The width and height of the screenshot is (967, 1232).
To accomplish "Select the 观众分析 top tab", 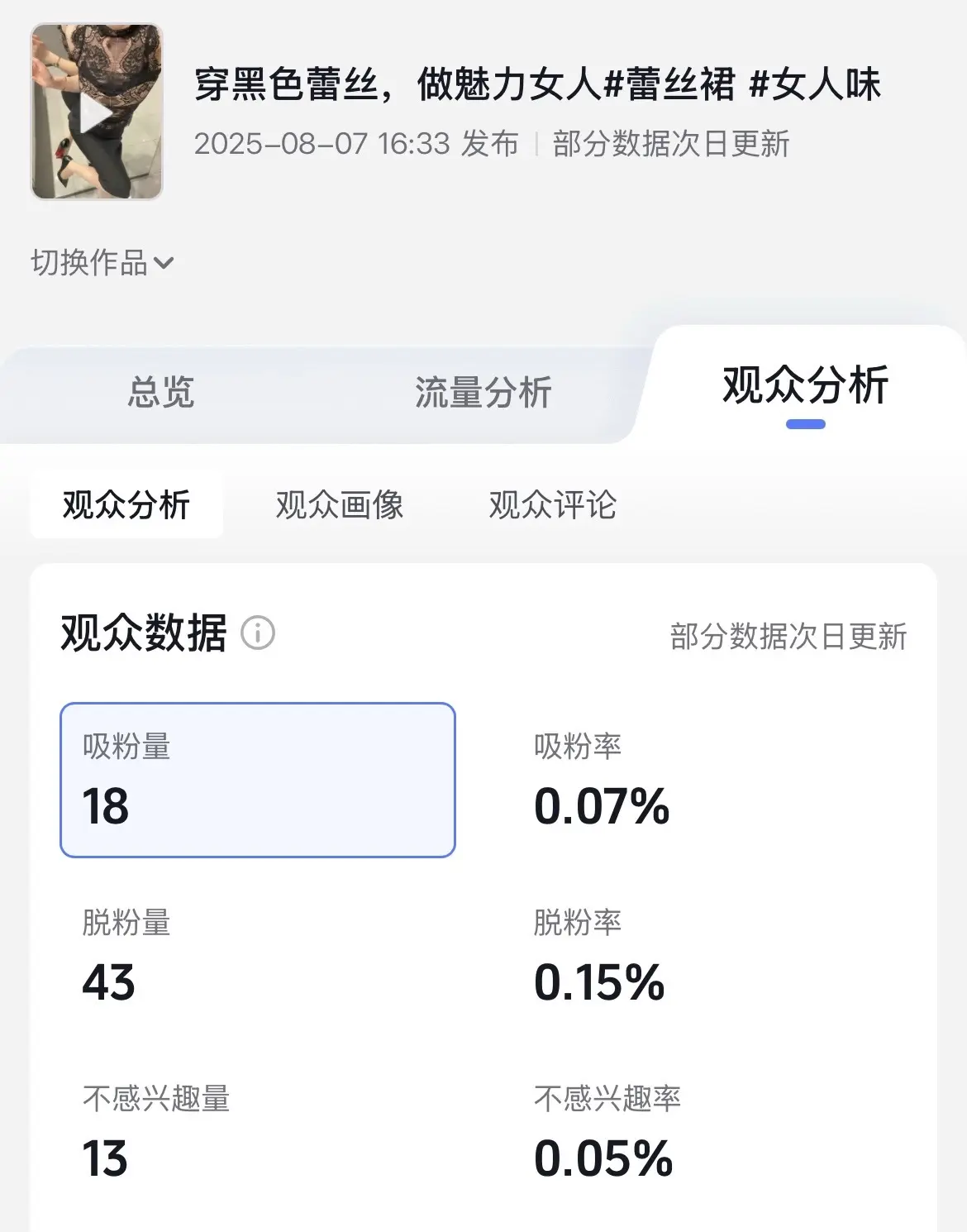I will pyautogui.click(x=805, y=385).
